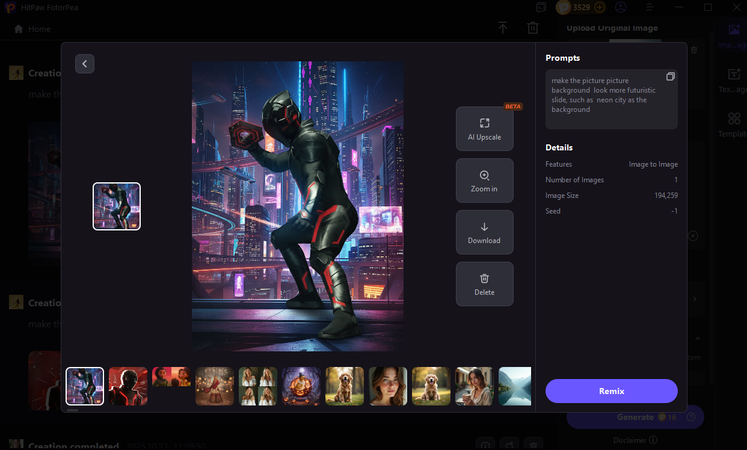The height and width of the screenshot is (450, 747).
Task: Click the Generate button in the background window
Action: click(635, 417)
